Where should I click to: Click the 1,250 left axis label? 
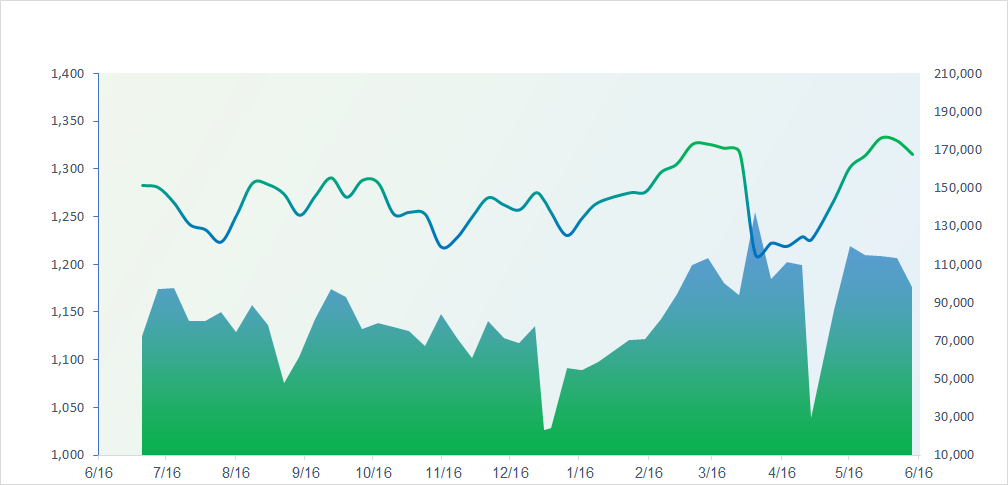67,217
